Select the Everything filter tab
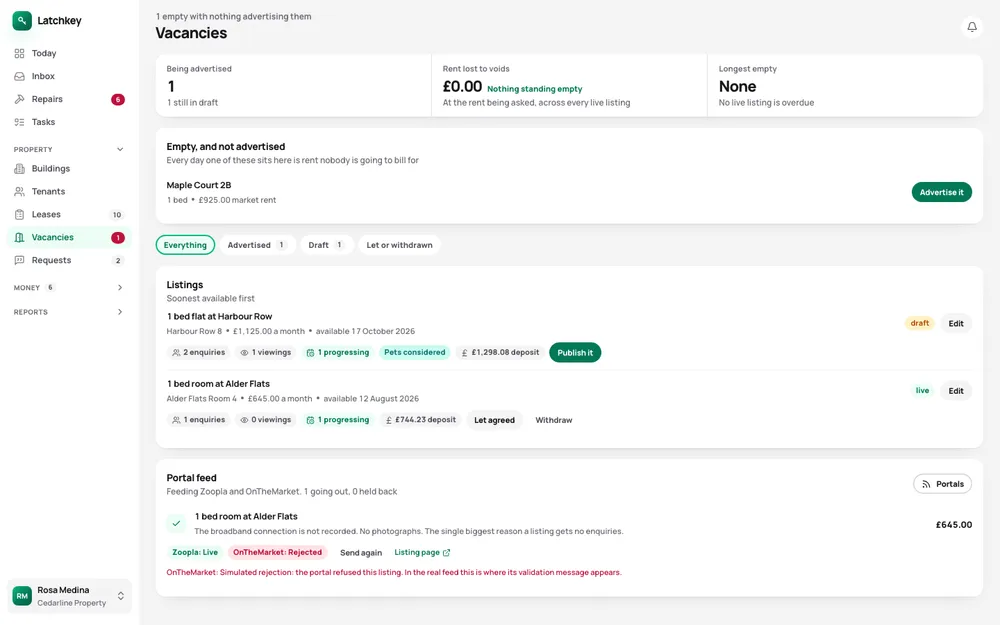This screenshot has height=625, width=1000. point(185,246)
